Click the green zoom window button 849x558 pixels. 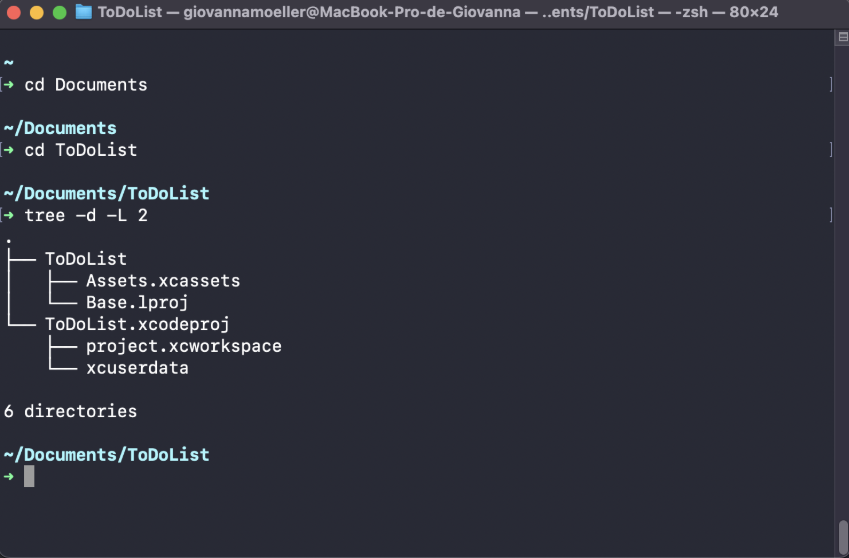pyautogui.click(x=60, y=12)
